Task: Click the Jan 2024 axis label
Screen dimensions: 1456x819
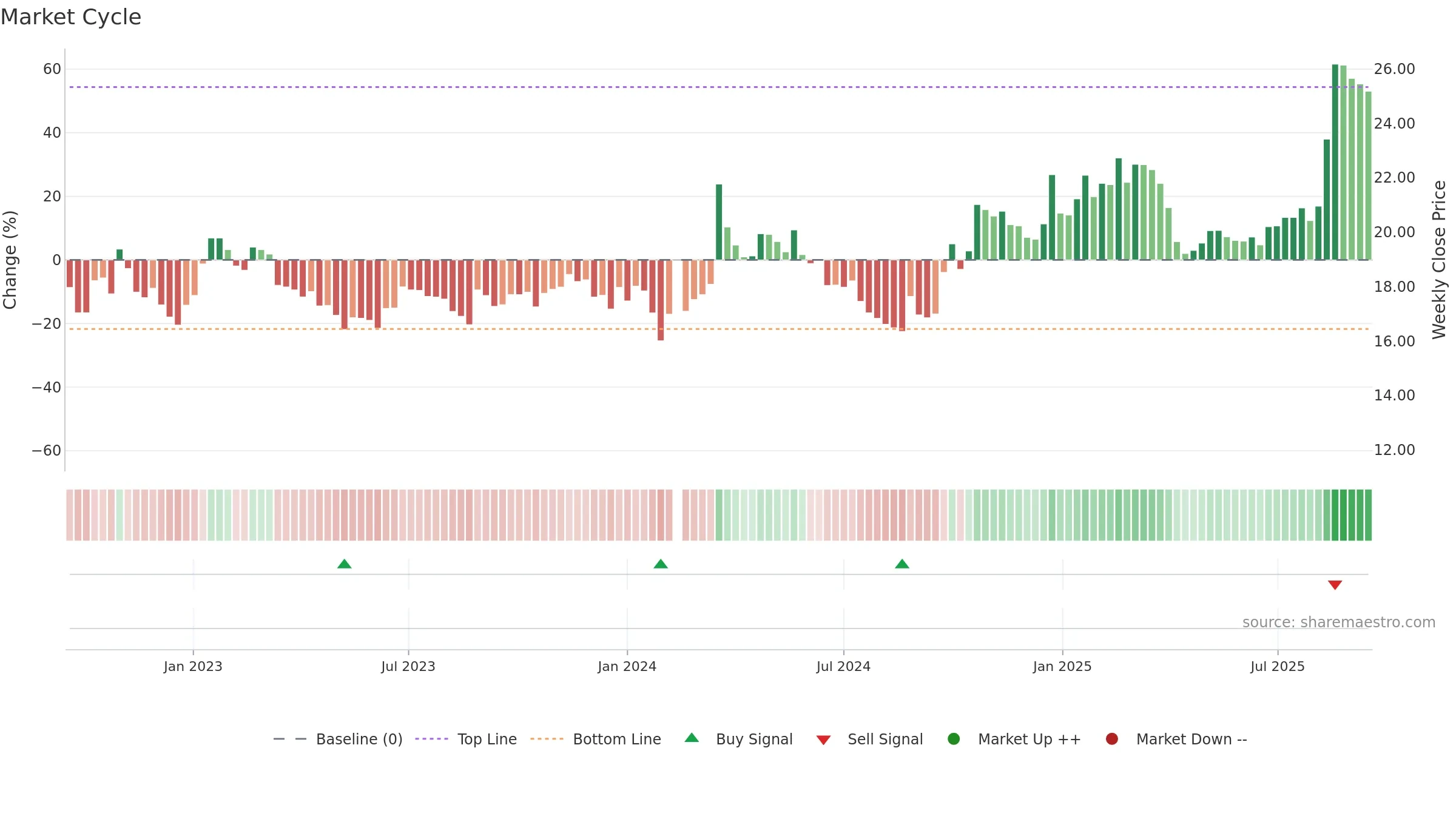Action: pos(627,666)
